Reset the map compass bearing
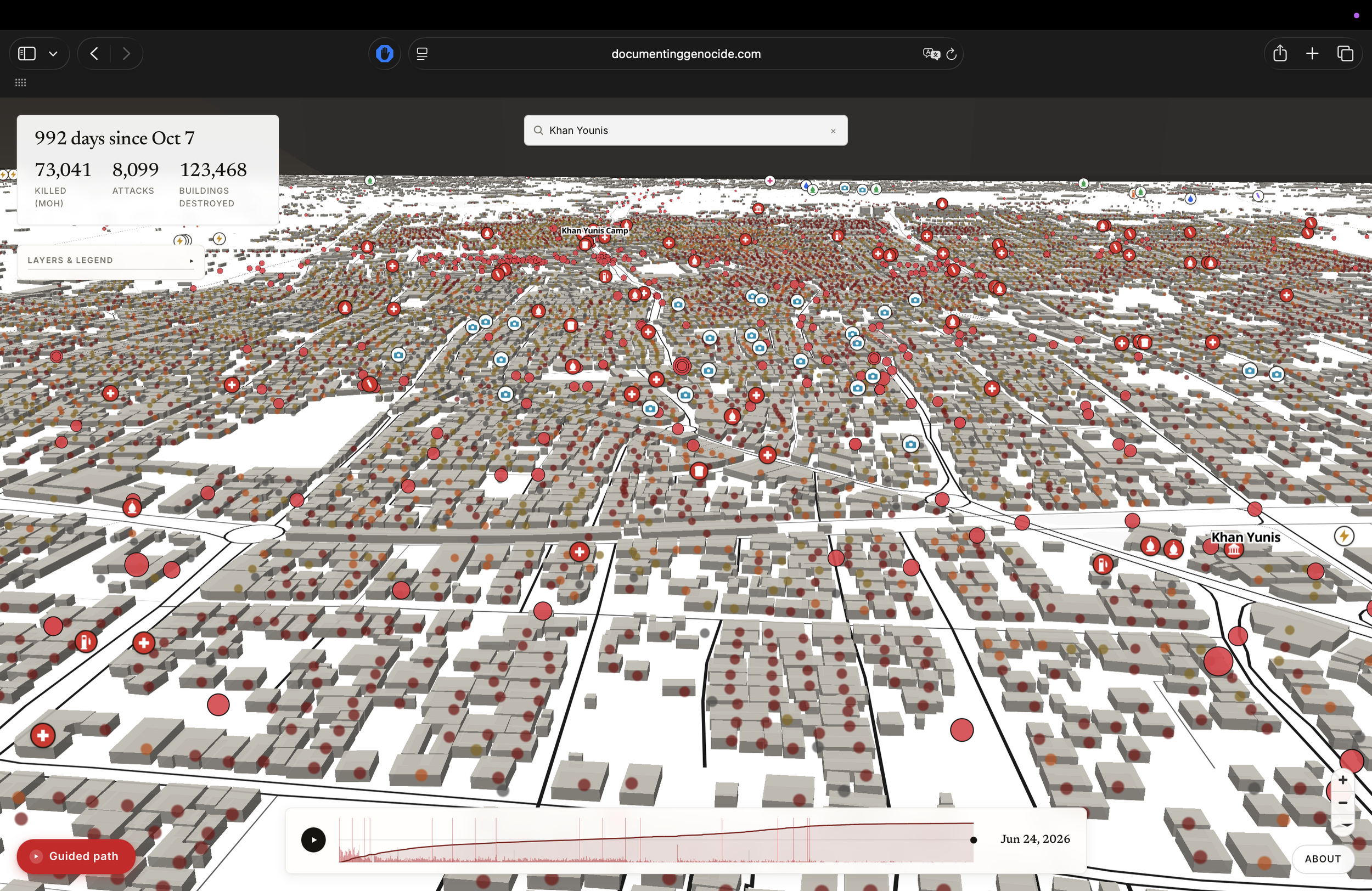Screen dimensions: 1372x891 tap(1342, 825)
